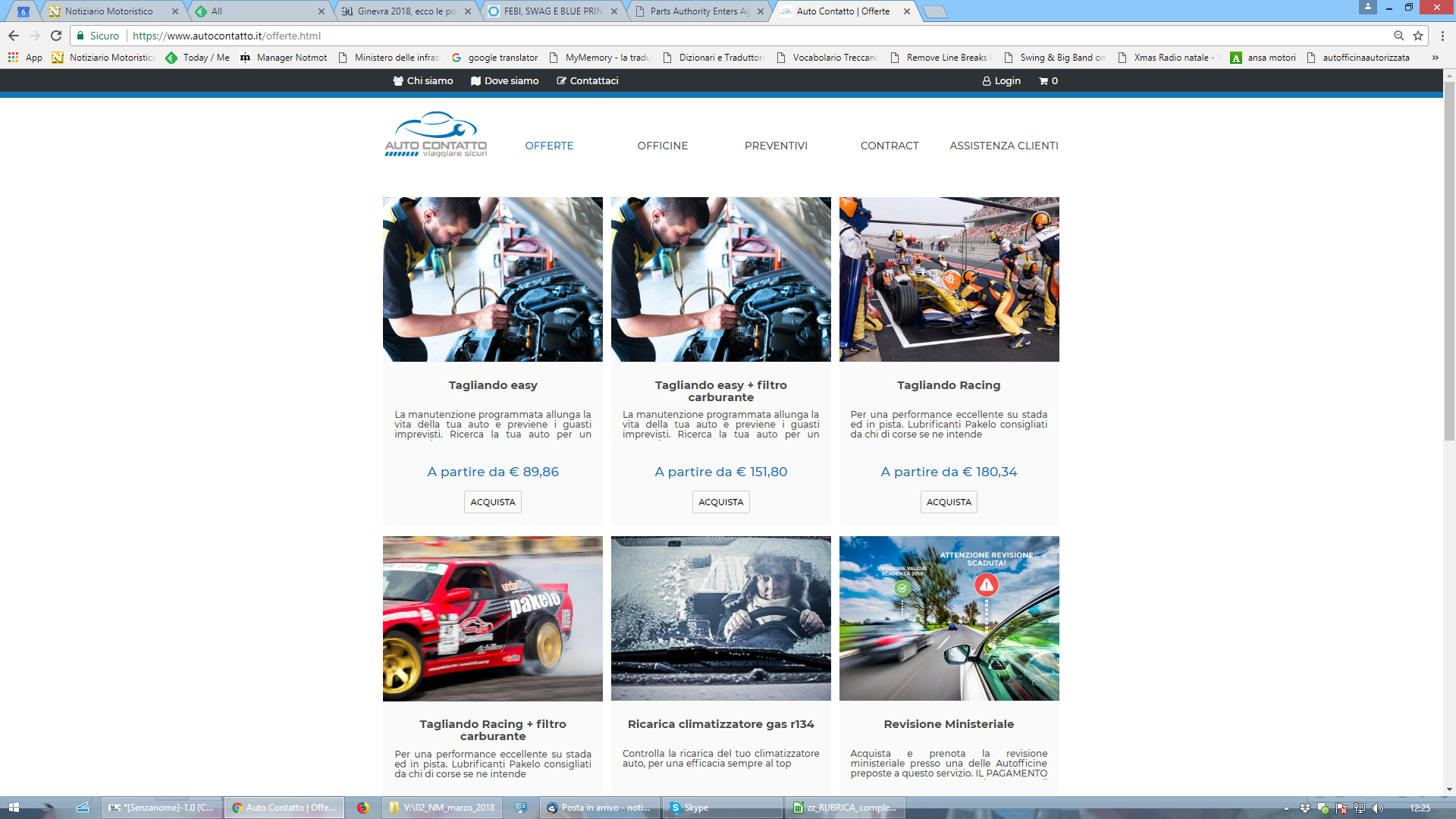Click the Auto Contatto logo

[x=435, y=134]
